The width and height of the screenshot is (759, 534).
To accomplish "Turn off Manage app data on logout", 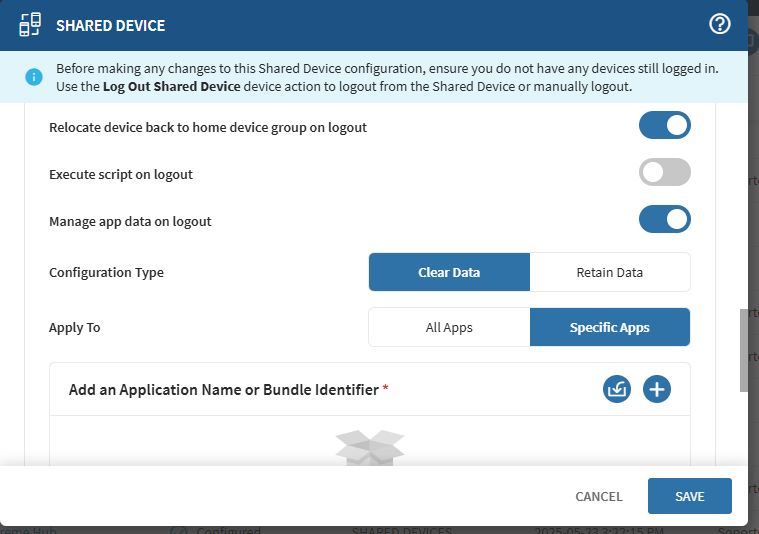I will tap(664, 219).
